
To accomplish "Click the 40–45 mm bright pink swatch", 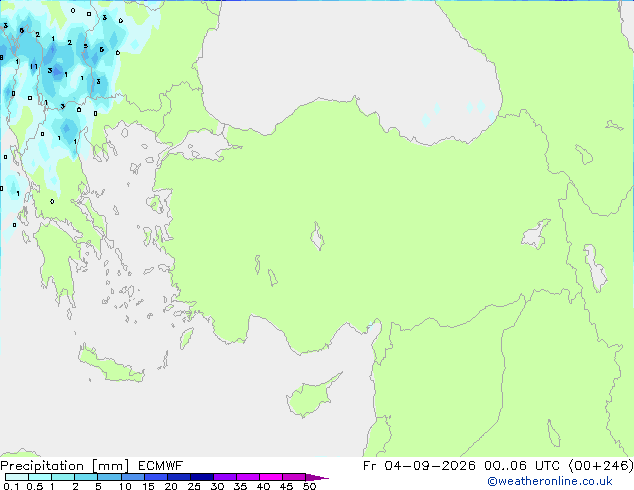I will pos(271,477).
